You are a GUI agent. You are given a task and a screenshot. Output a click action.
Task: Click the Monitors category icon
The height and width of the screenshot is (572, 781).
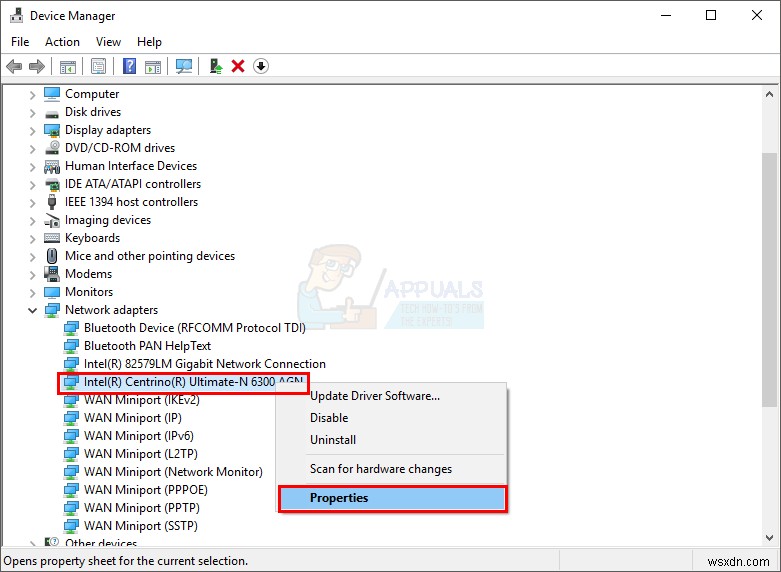coord(52,291)
